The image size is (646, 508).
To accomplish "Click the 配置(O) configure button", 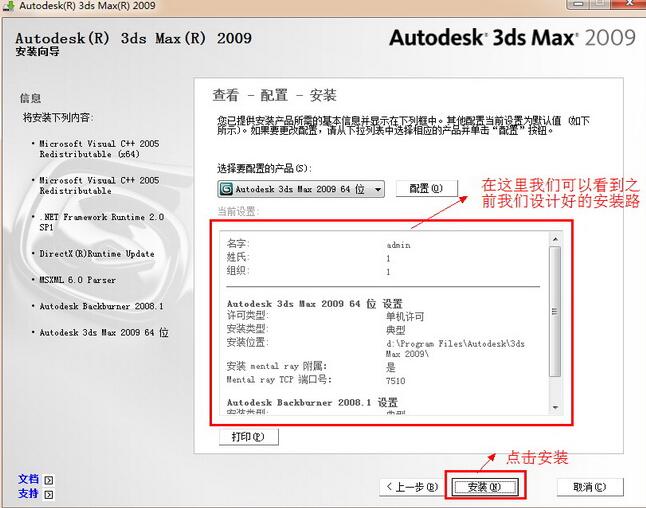I will tap(426, 189).
